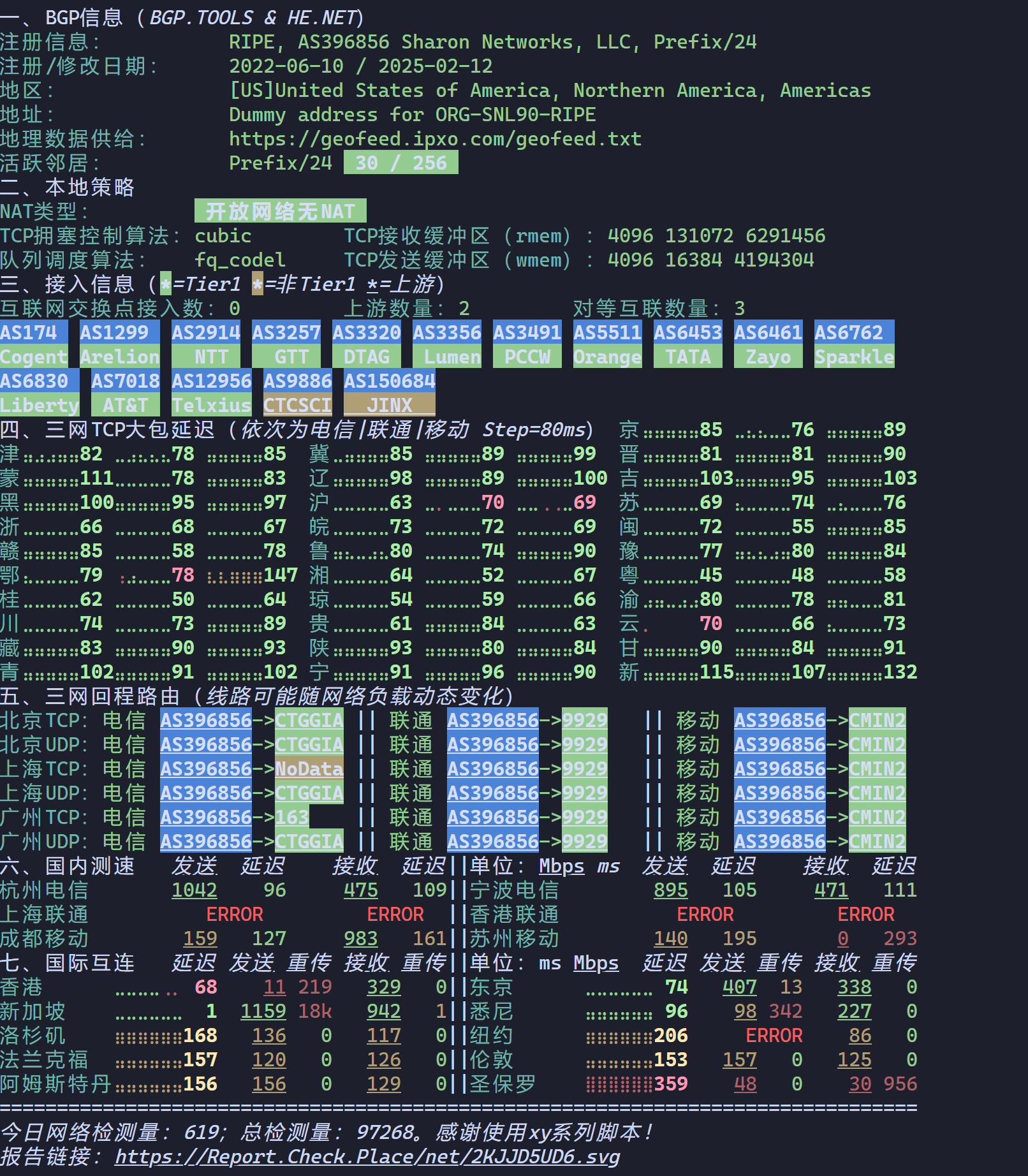Click the '30 / 256' active neighbors badge
Image resolution: width=1028 pixels, height=1176 pixels.
click(x=401, y=163)
